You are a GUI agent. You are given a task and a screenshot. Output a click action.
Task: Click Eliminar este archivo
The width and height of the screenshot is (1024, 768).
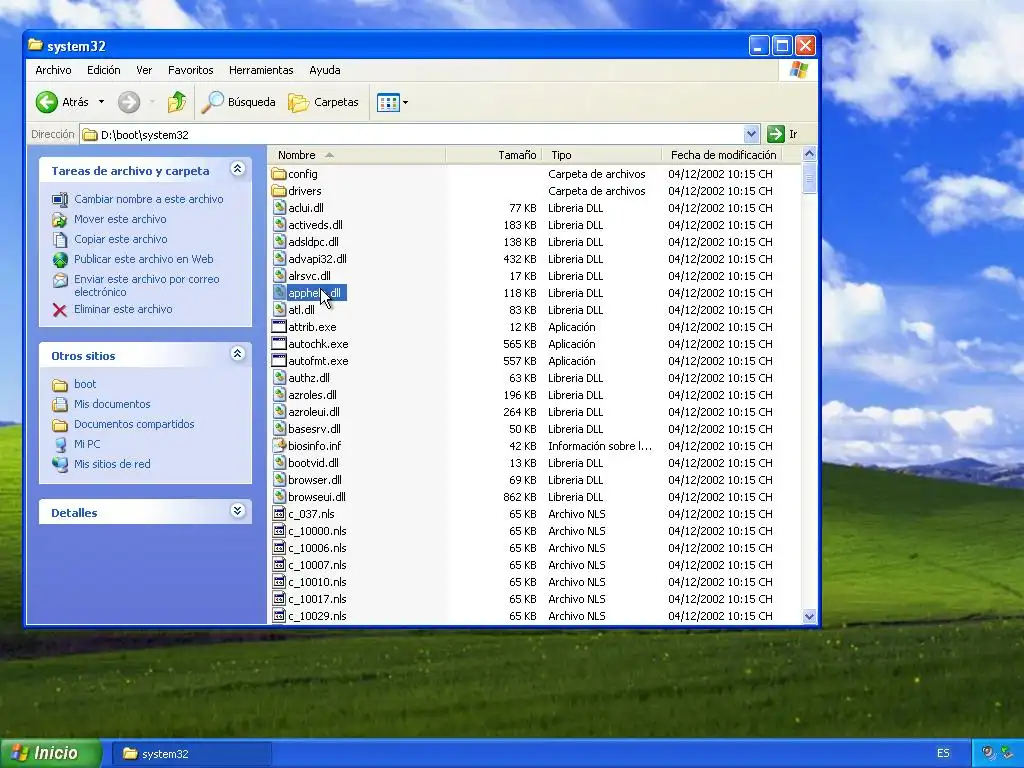pos(123,310)
